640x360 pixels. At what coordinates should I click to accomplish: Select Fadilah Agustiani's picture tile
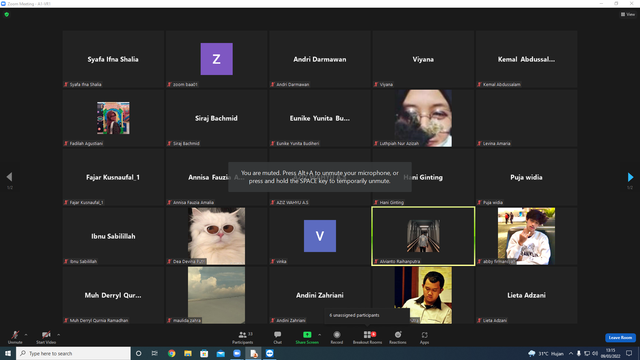point(113,118)
